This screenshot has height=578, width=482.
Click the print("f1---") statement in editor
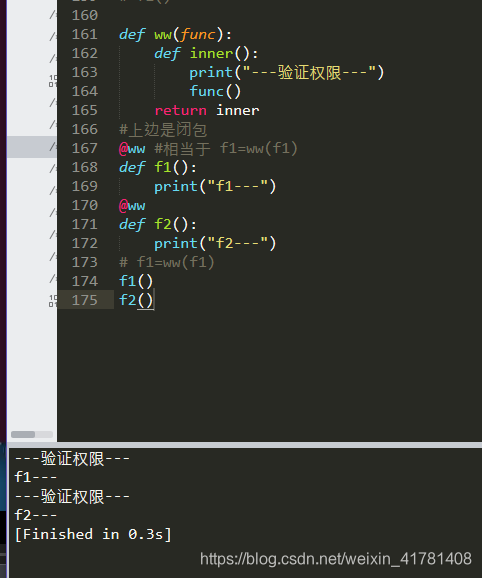pos(215,187)
